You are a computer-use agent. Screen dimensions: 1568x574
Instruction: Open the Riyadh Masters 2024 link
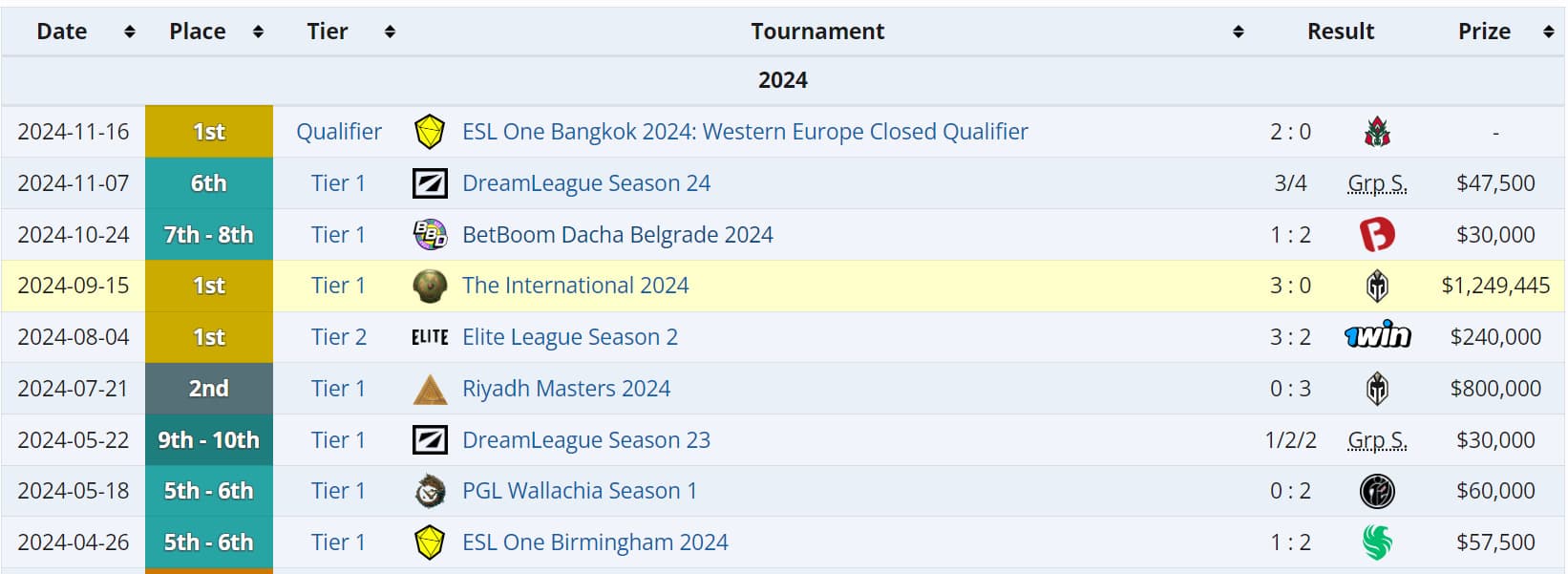(565, 389)
